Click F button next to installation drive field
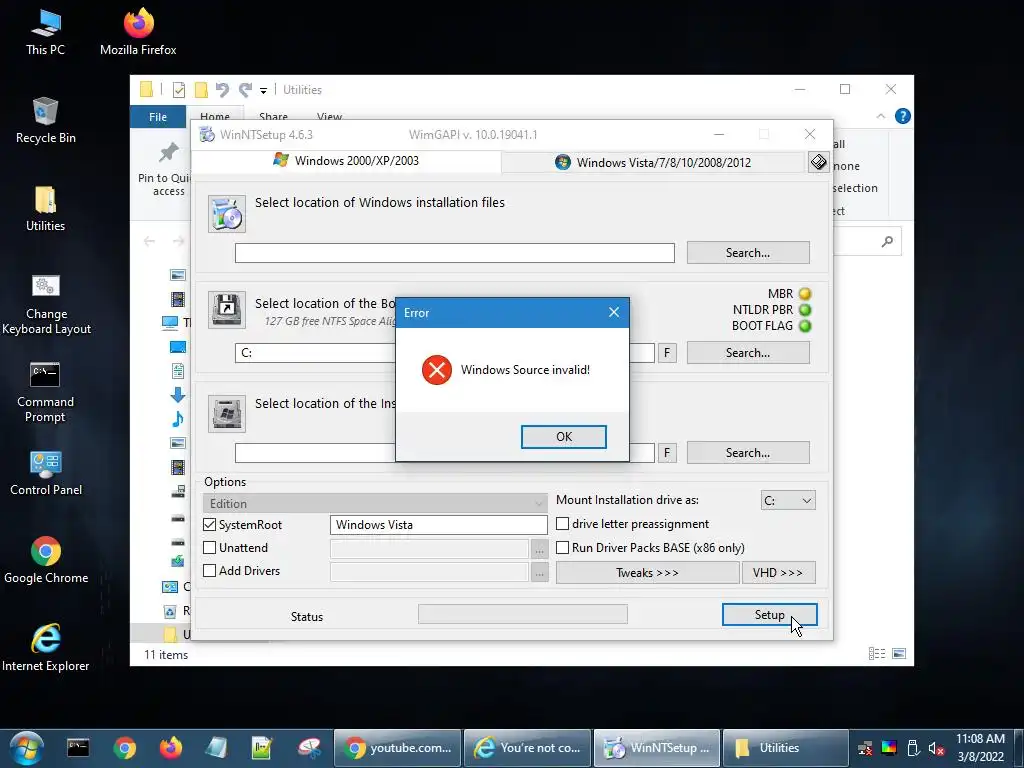Image resolution: width=1024 pixels, height=768 pixels. point(667,453)
